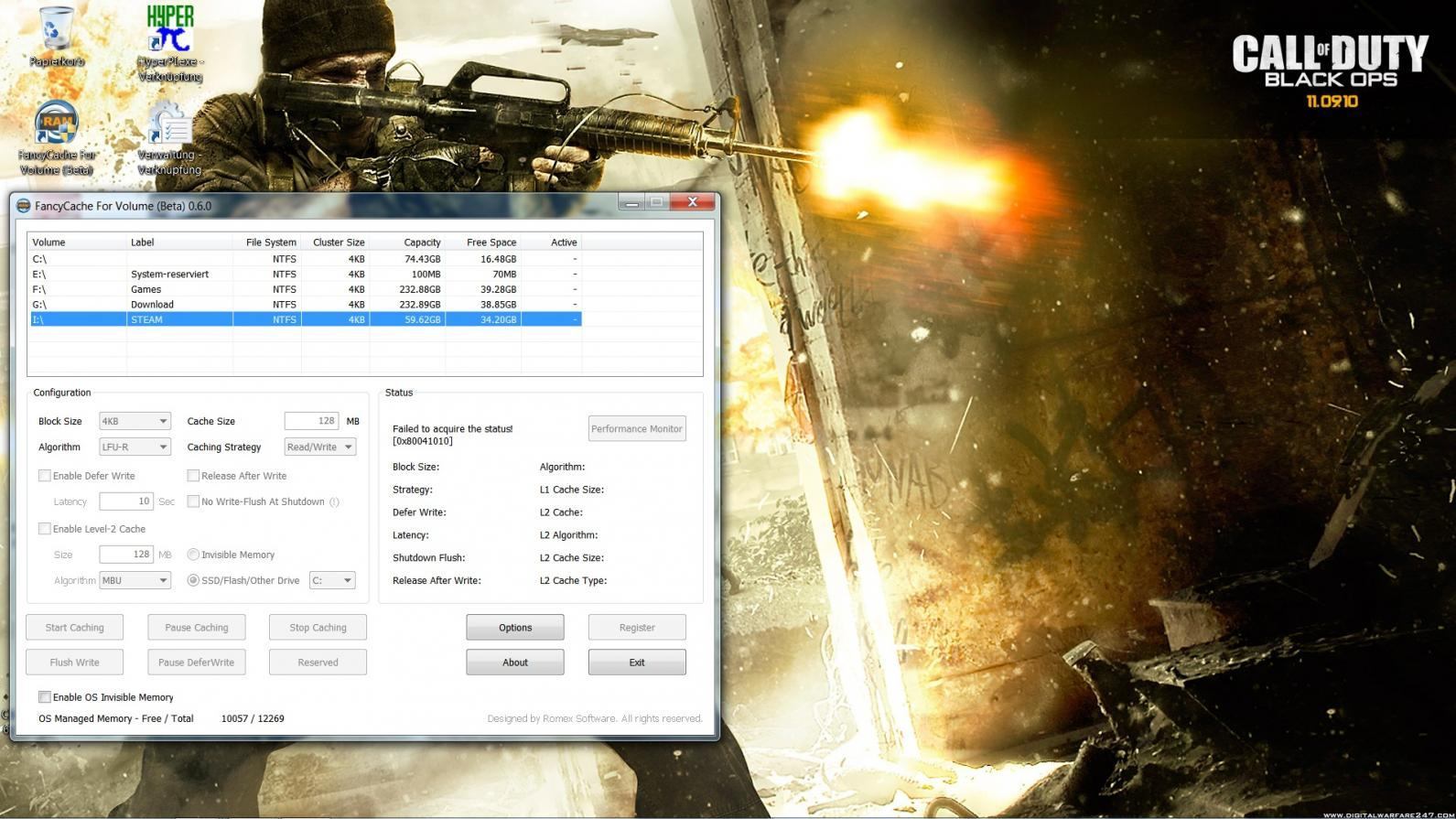The width and height of the screenshot is (1456, 819).
Task: Select the Download volume row
Action: (305, 304)
